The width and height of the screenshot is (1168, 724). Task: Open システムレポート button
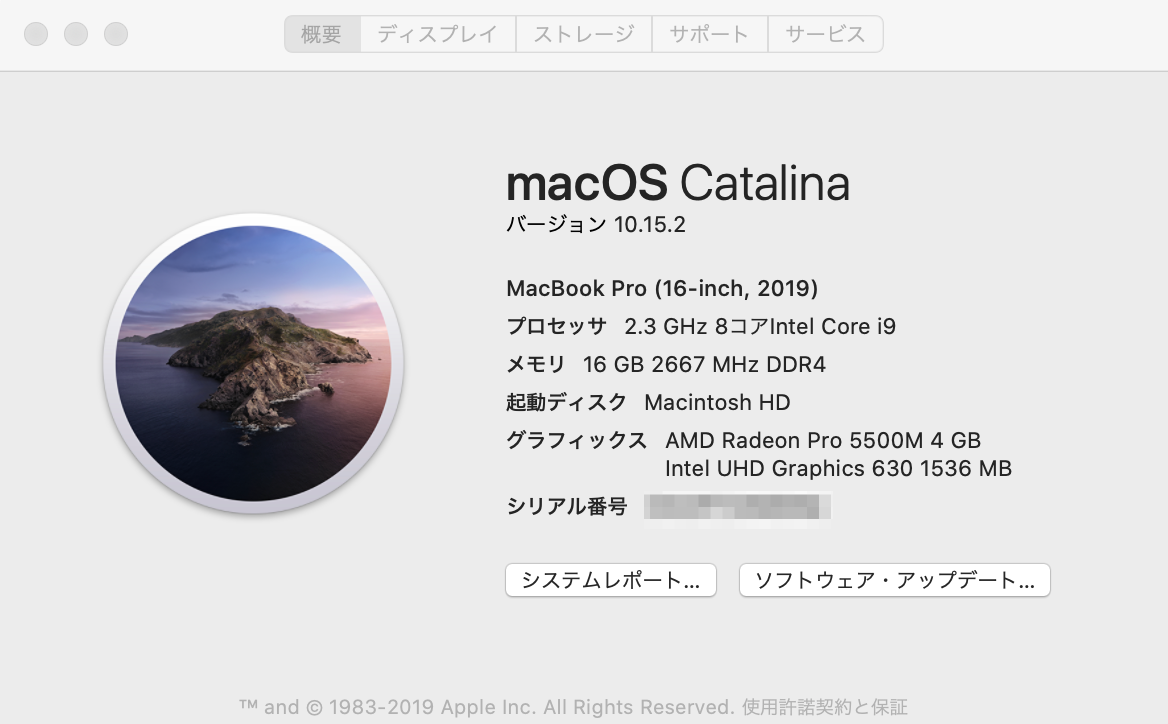(611, 580)
